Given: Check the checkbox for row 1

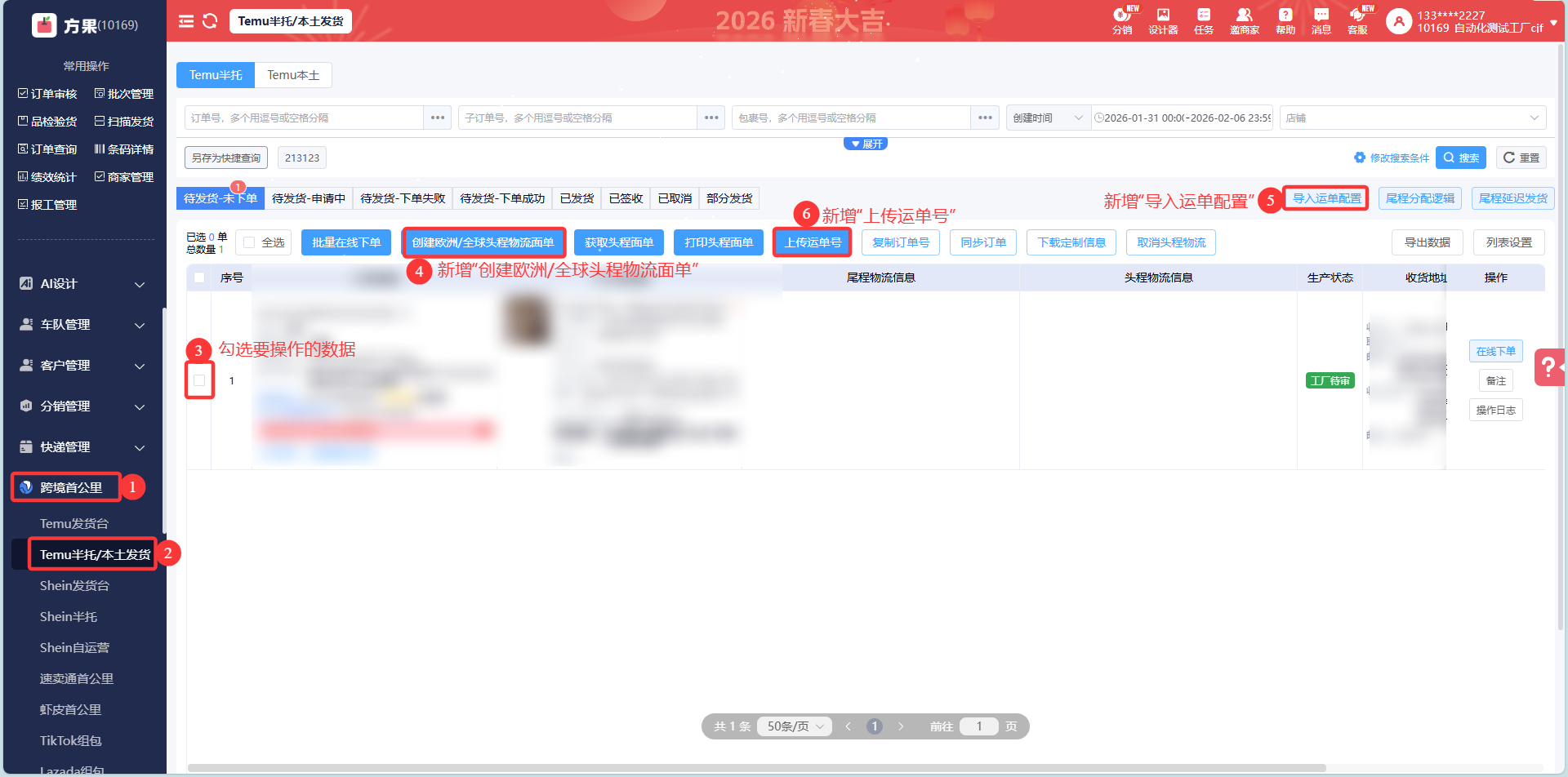Looking at the screenshot, I should [x=199, y=380].
